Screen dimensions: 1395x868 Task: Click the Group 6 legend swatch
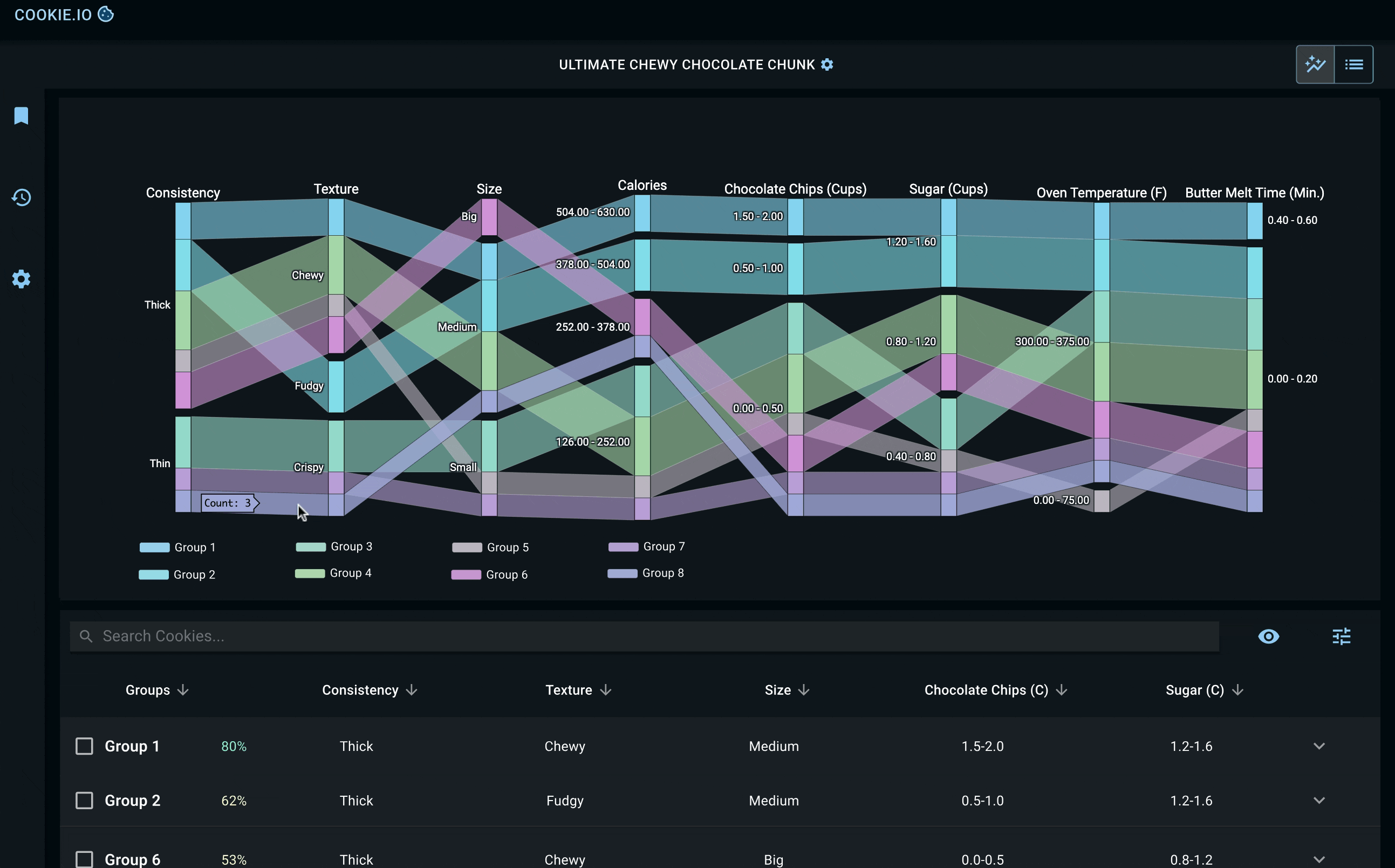(x=466, y=575)
